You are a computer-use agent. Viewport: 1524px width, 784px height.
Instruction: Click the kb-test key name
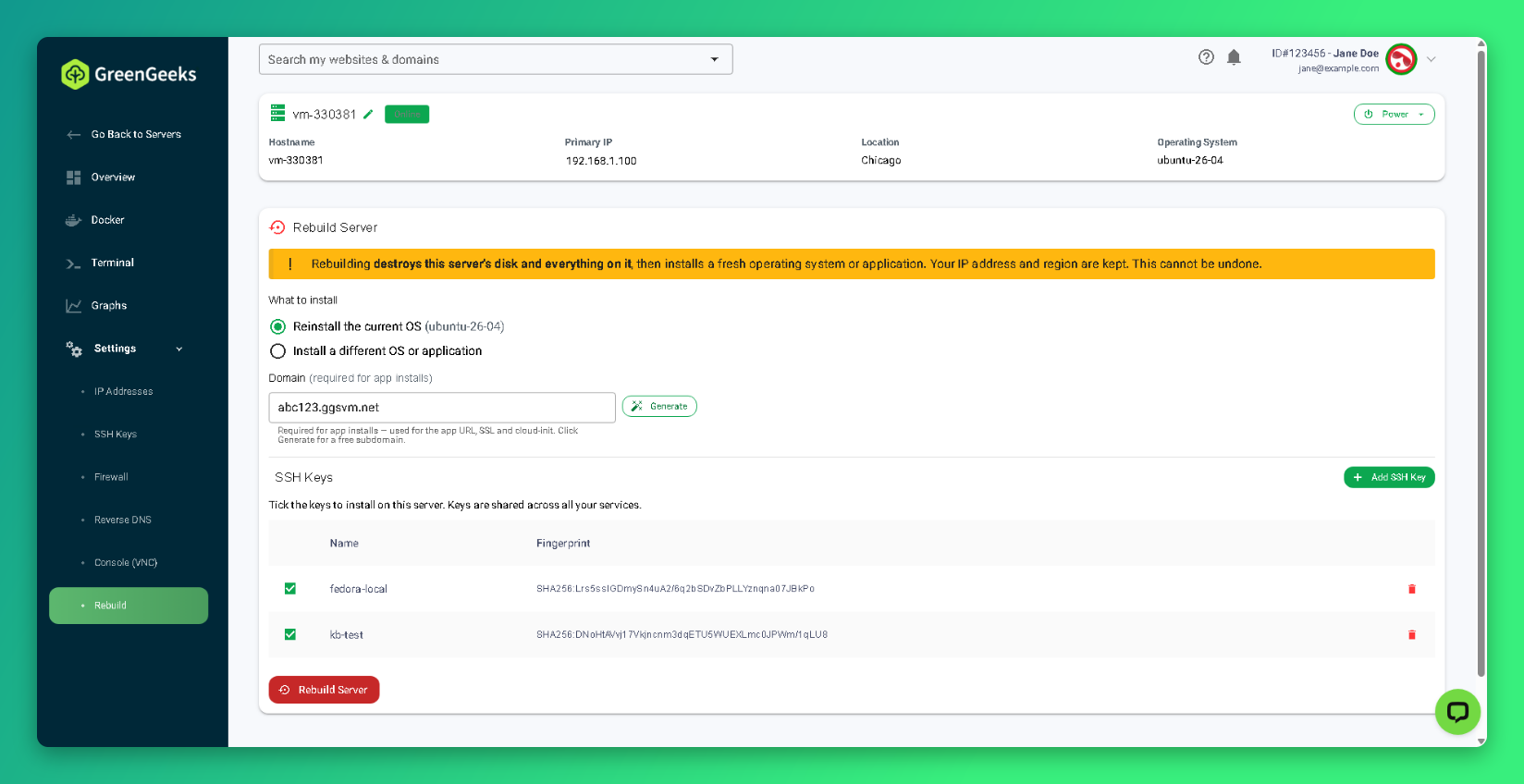[x=347, y=635]
